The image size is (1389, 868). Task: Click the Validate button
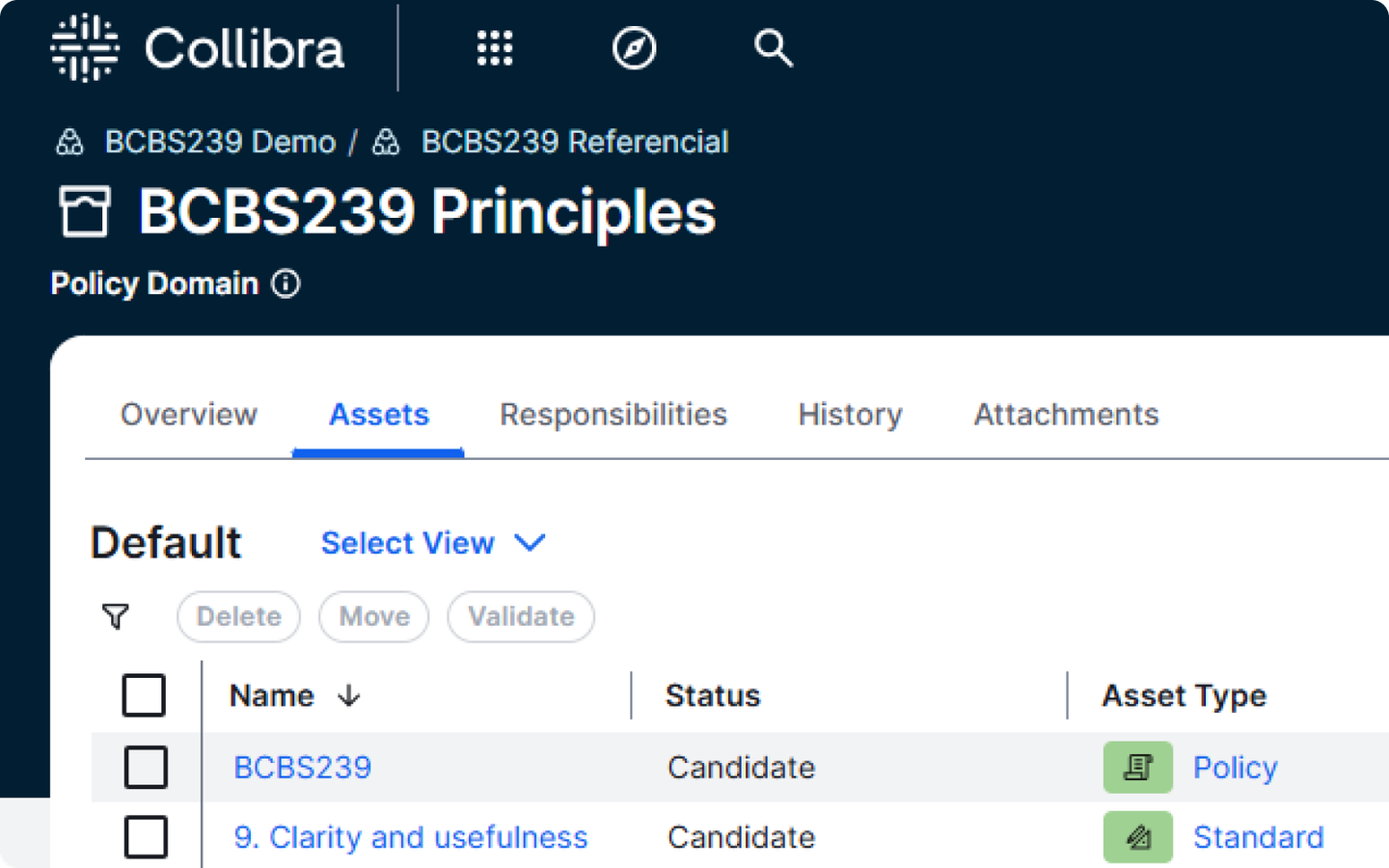521,616
